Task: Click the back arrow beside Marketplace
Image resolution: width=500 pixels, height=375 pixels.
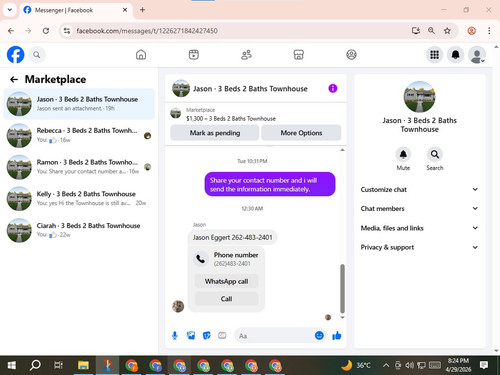Action: (x=14, y=79)
